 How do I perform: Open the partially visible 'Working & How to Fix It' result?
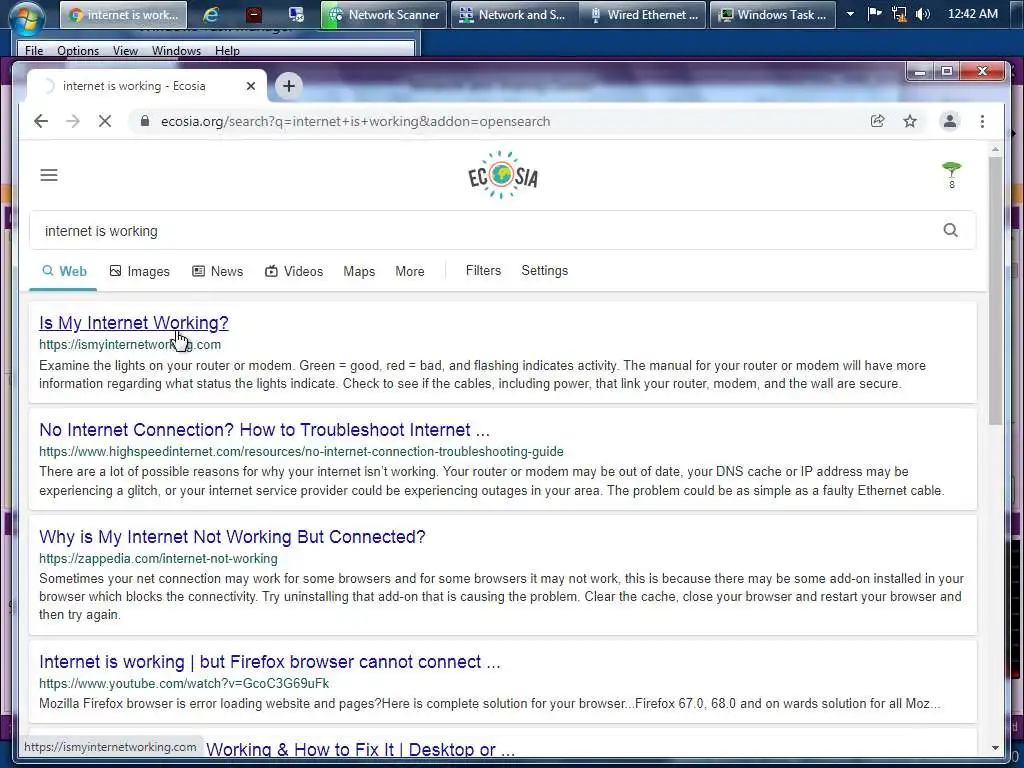tap(360, 750)
